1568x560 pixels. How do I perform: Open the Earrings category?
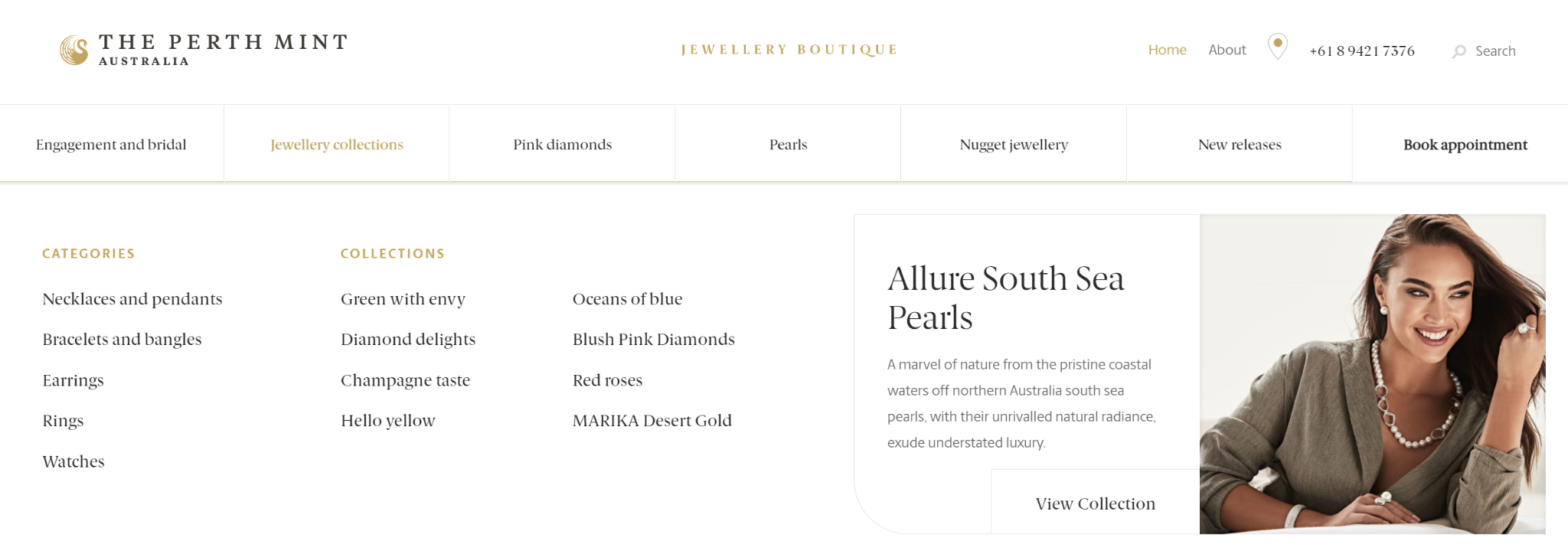click(73, 380)
